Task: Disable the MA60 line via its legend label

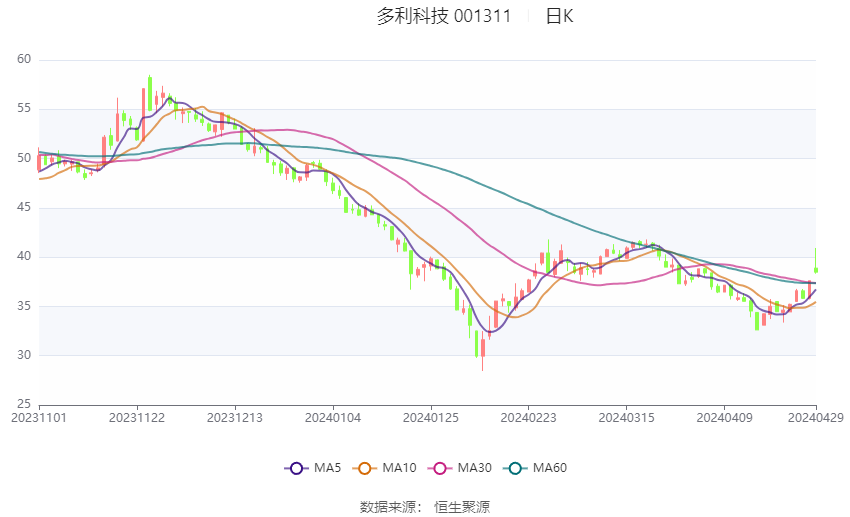Action: [551, 468]
